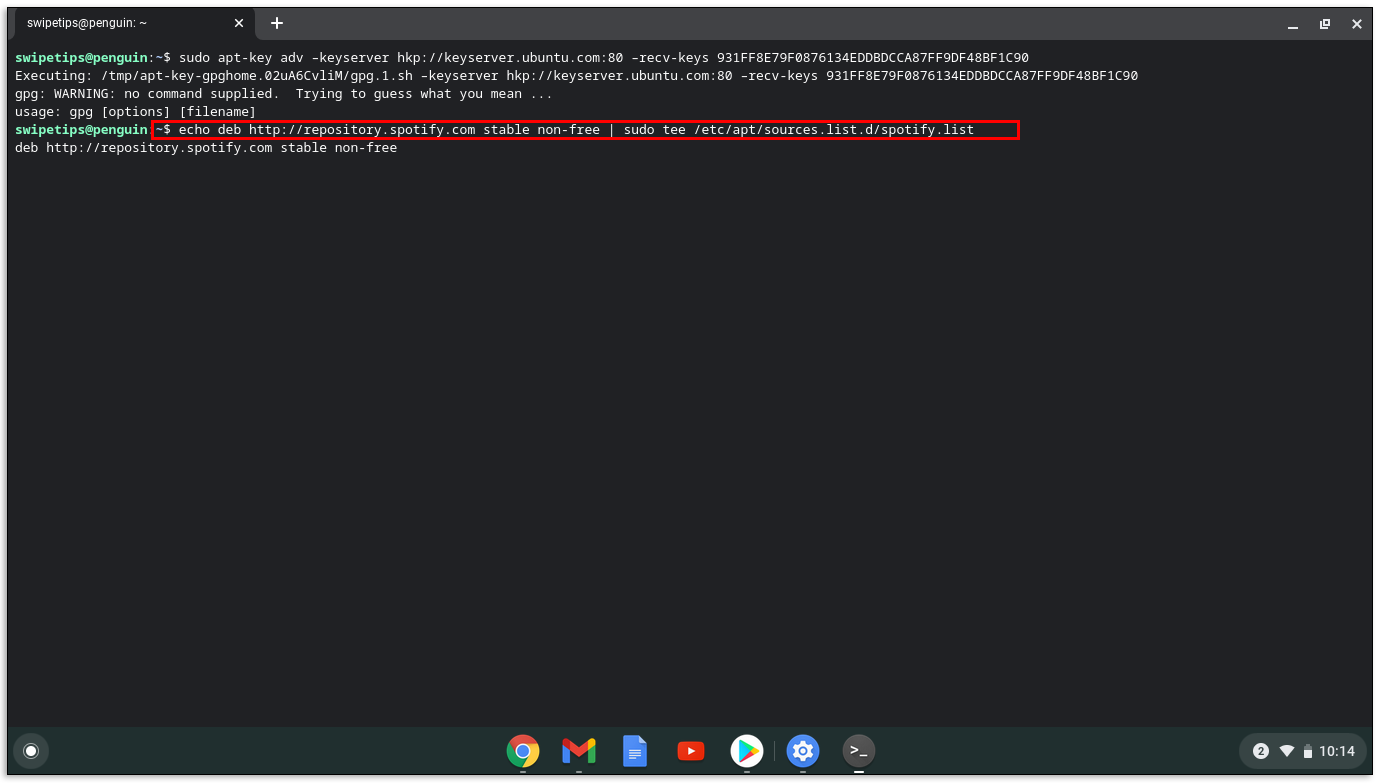Click the 'usage: gpg [options] [filename]' line
This screenshot has width=1381, height=783.
[x=136, y=112]
